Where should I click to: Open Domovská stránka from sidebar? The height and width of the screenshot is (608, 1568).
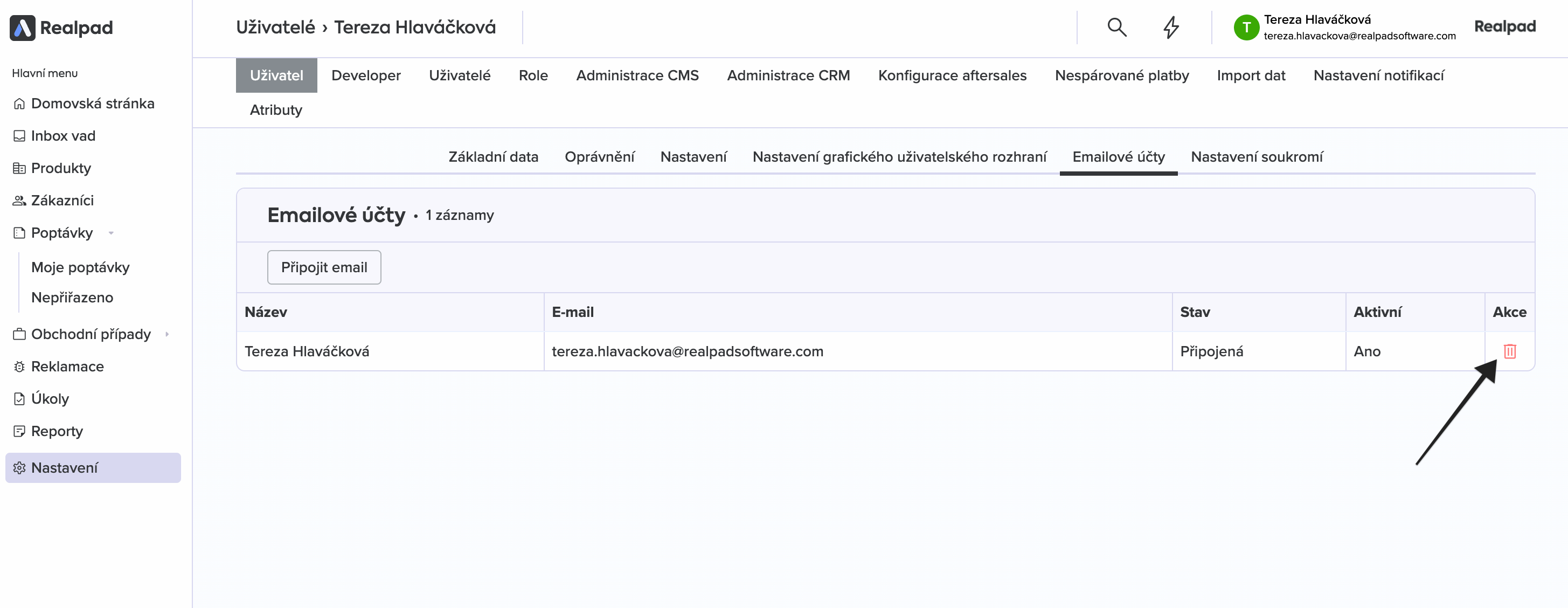click(93, 103)
